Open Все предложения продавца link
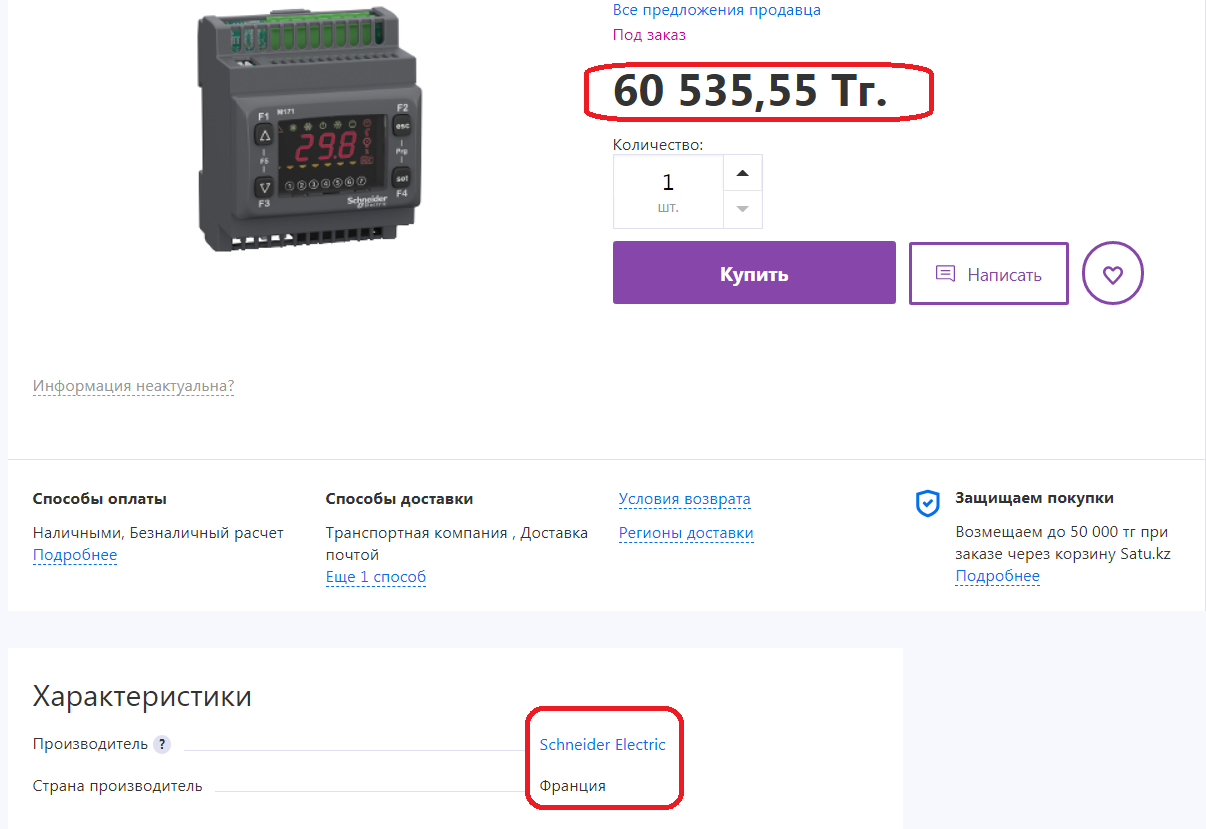1206x829 pixels. coord(716,10)
